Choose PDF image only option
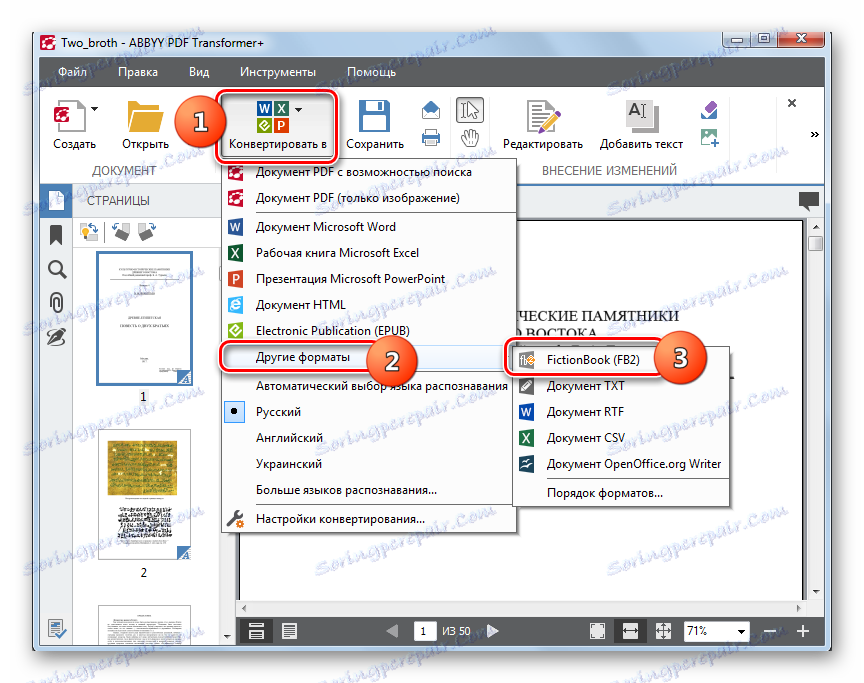 click(x=368, y=198)
